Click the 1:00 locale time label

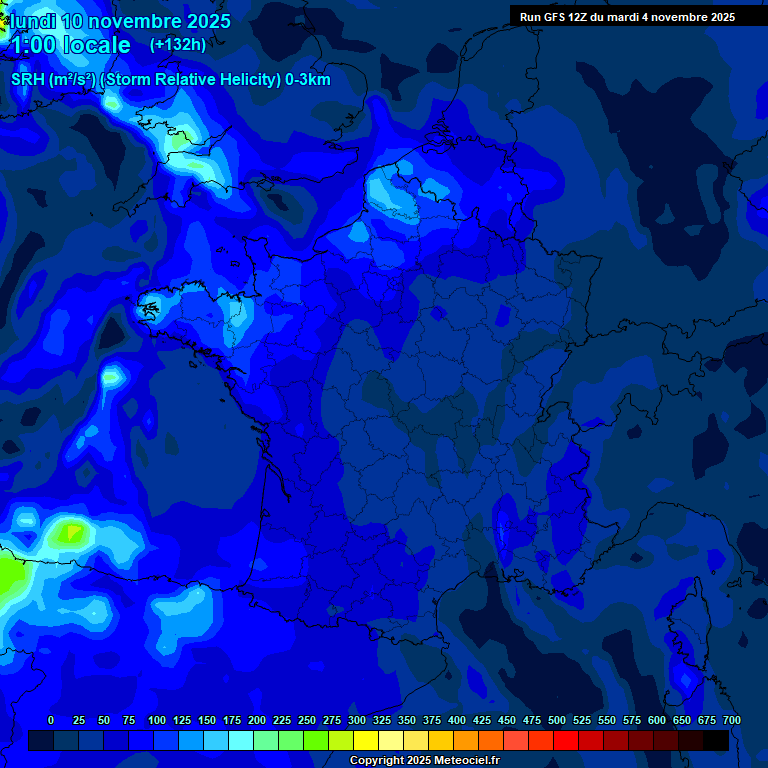71,46
